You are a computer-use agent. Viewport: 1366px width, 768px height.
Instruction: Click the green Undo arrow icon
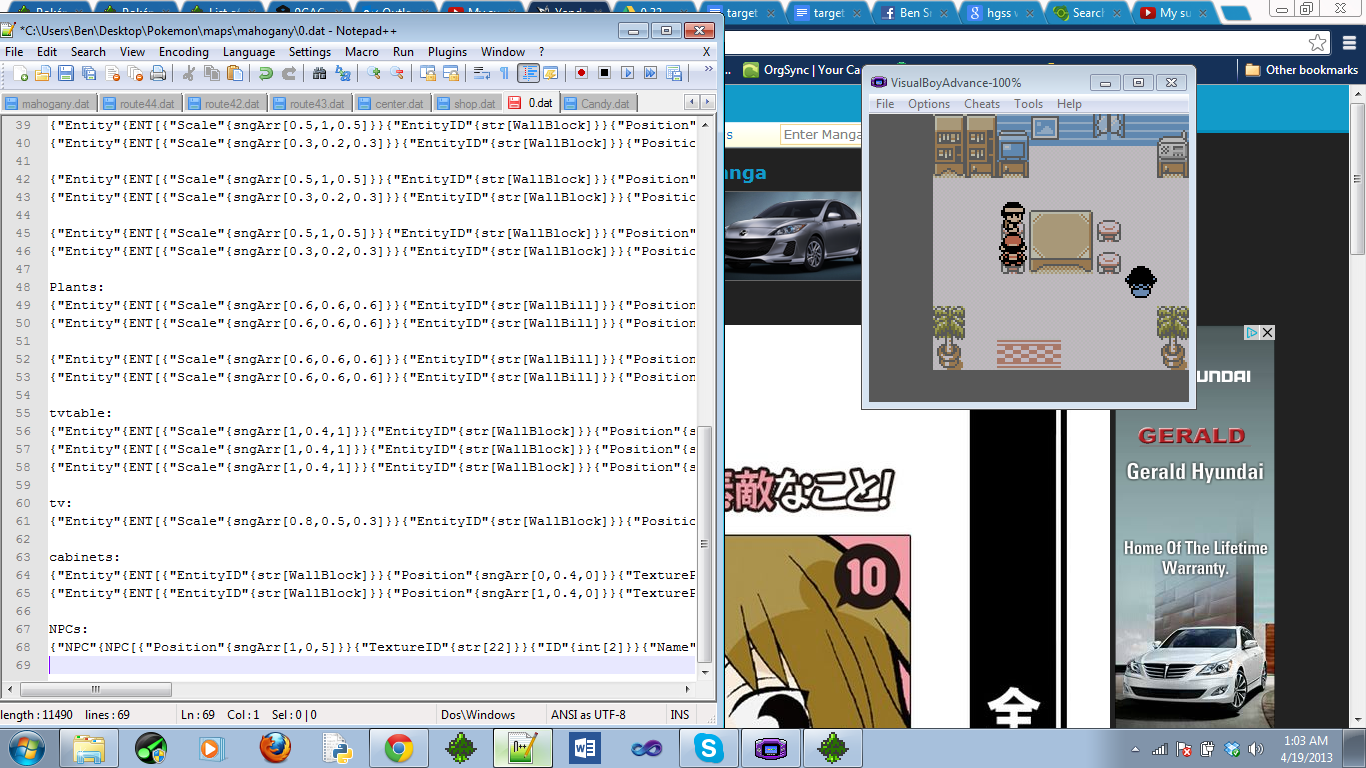point(265,73)
